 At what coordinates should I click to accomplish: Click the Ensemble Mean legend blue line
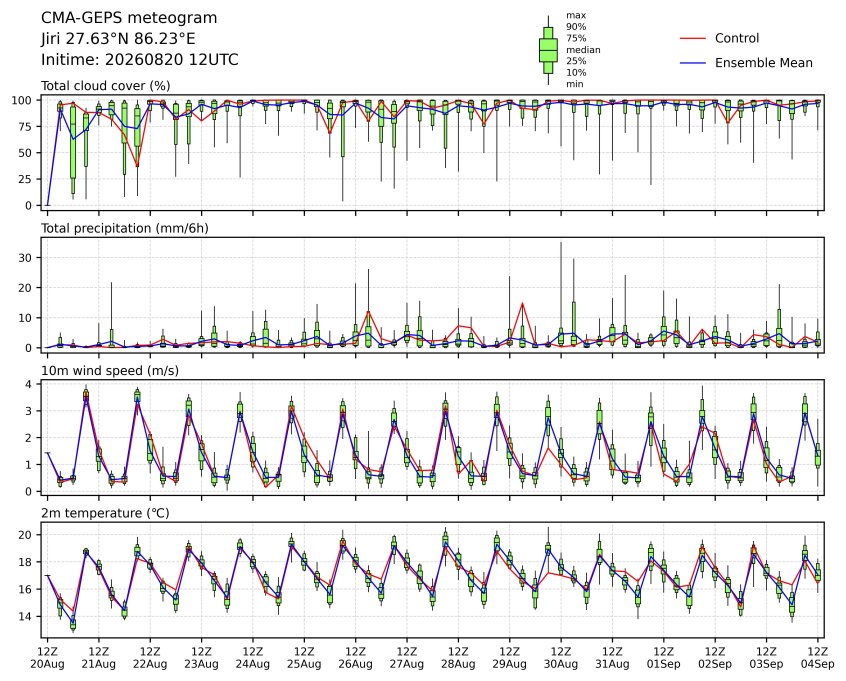pyautogui.click(x=693, y=63)
